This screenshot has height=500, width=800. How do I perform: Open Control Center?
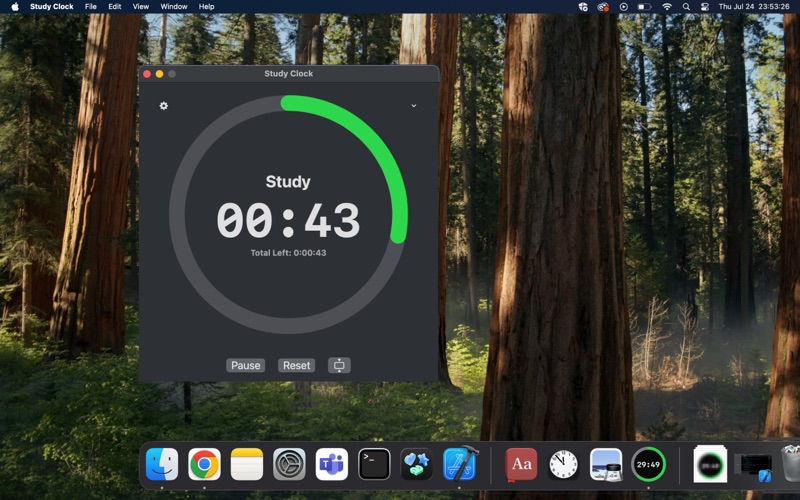click(x=705, y=7)
